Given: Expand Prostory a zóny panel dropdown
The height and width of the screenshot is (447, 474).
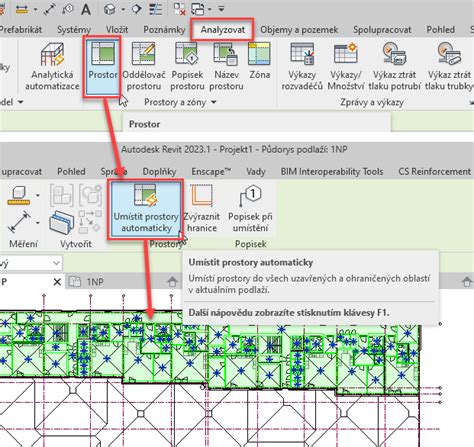Looking at the screenshot, I should (x=214, y=102).
